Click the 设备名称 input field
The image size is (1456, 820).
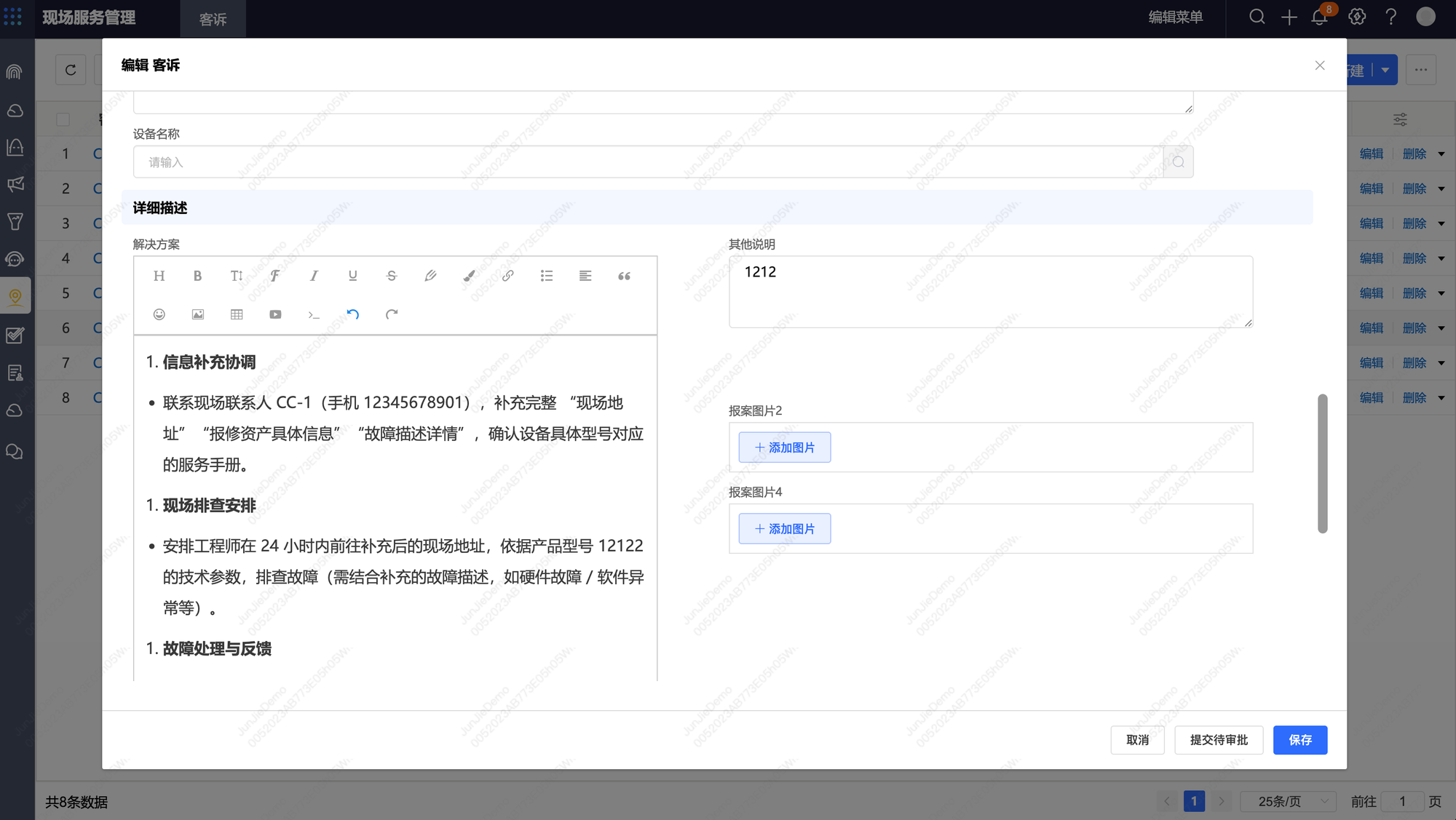(x=648, y=162)
